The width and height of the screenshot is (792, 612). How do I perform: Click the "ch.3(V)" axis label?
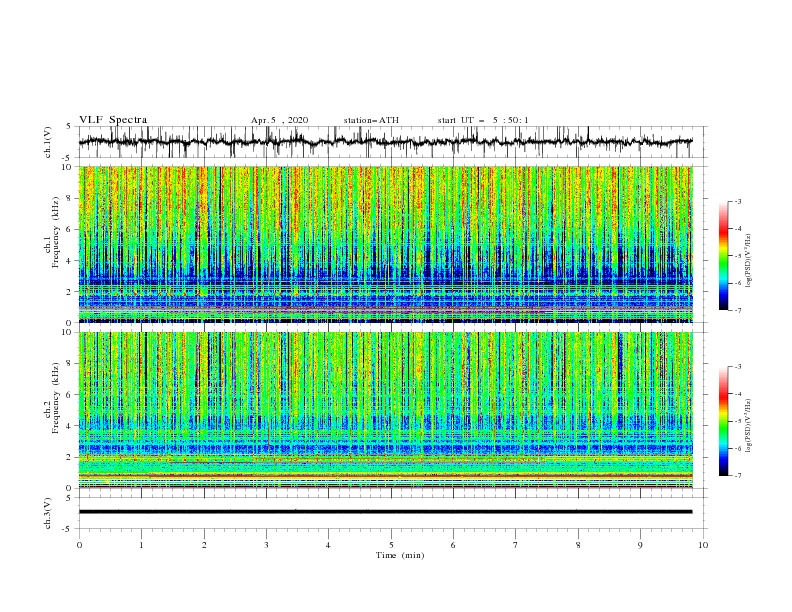[x=48, y=513]
